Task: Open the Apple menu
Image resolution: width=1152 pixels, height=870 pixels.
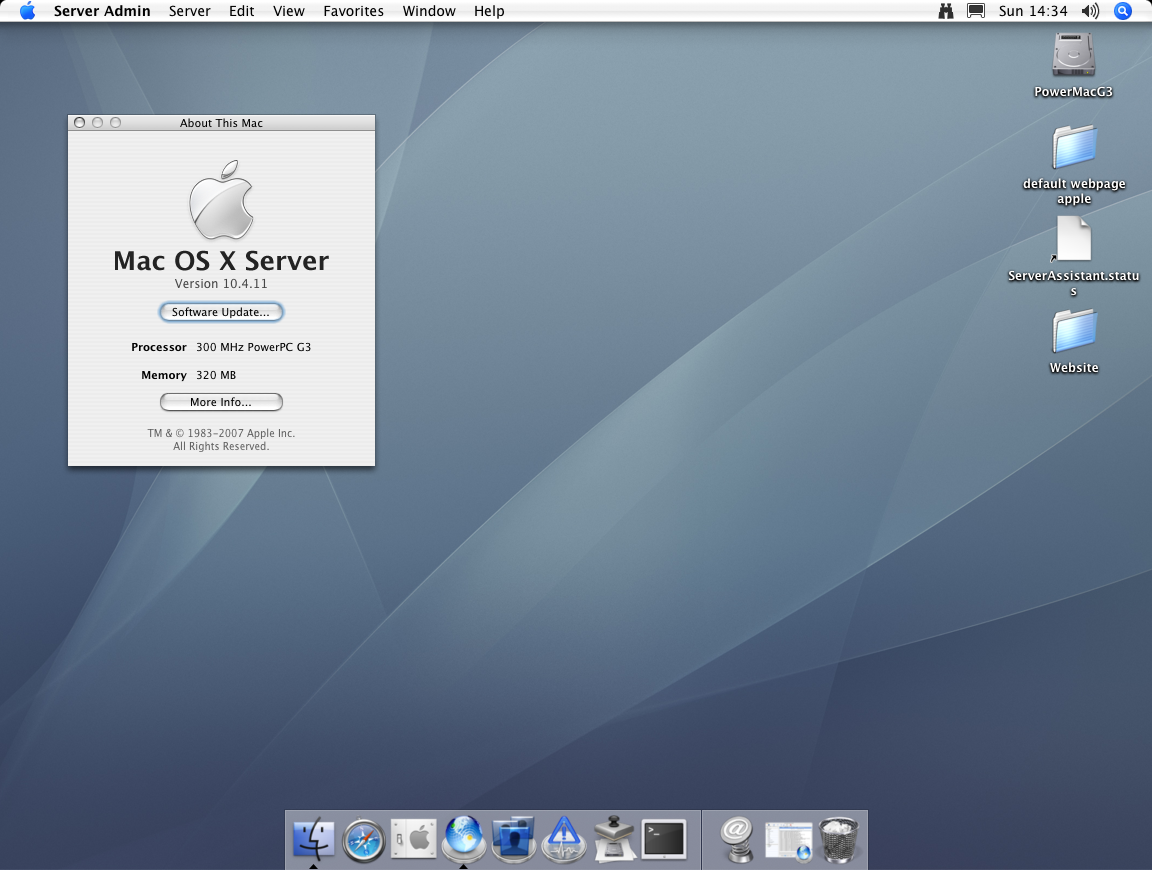Action: pos(27,11)
